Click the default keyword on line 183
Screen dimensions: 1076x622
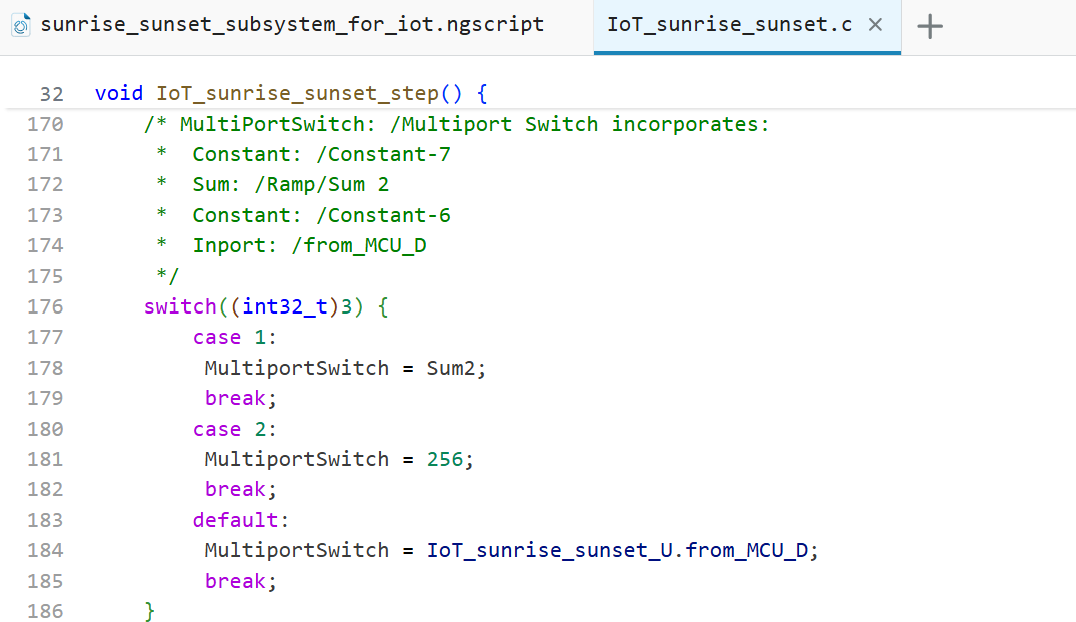[x=236, y=520]
